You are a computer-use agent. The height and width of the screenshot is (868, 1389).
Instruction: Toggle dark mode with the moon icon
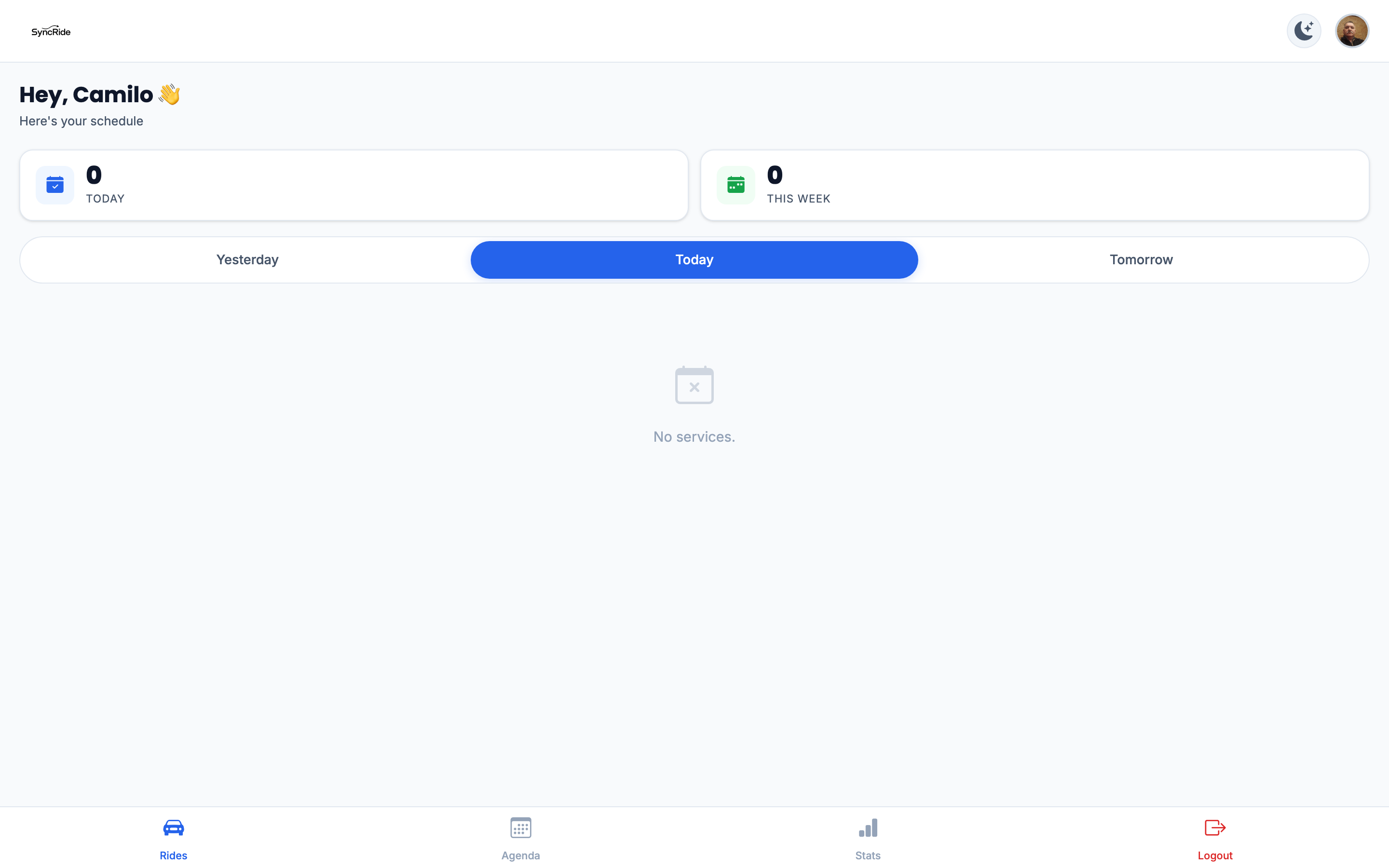(x=1304, y=30)
